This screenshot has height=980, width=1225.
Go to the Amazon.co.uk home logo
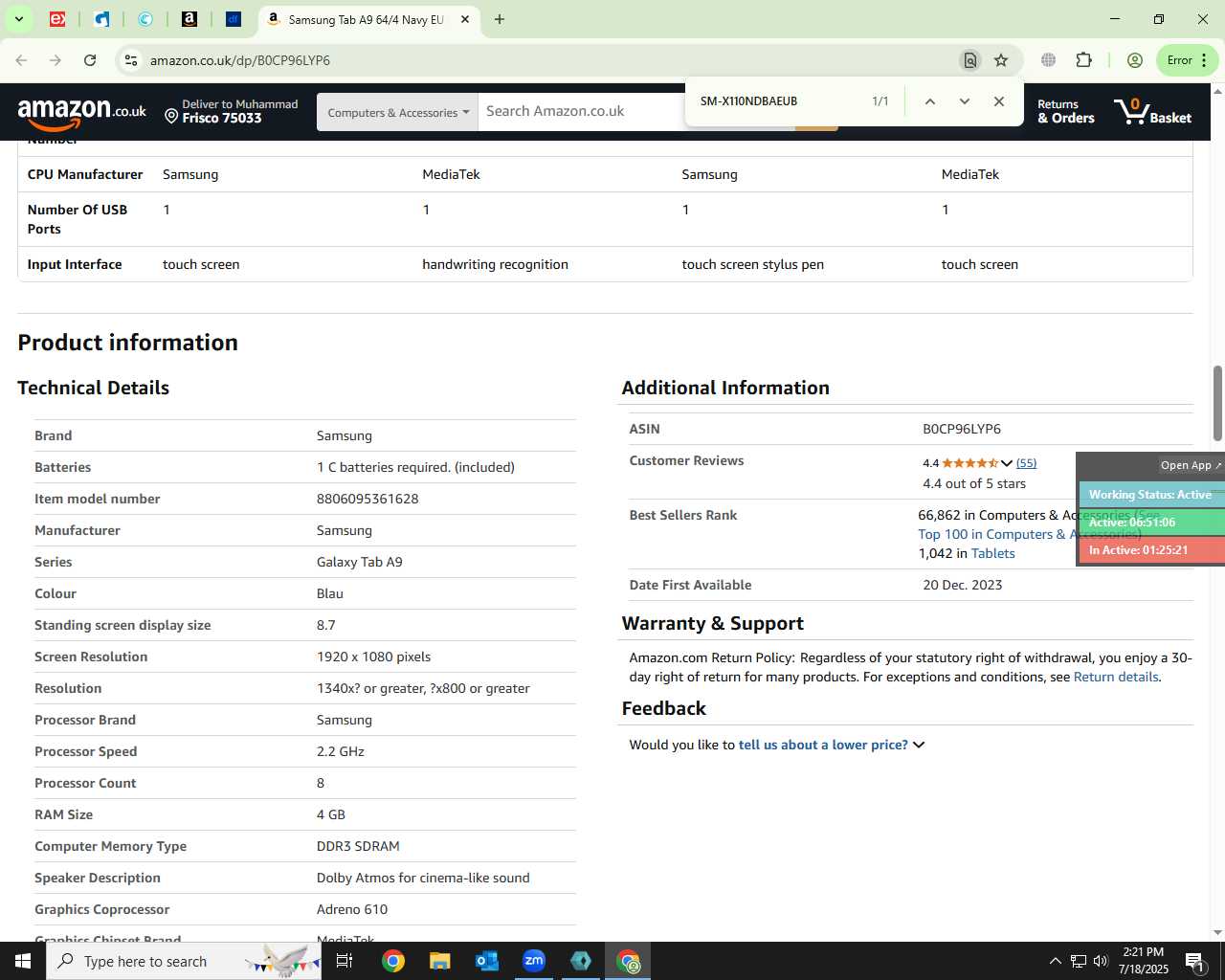point(82,113)
